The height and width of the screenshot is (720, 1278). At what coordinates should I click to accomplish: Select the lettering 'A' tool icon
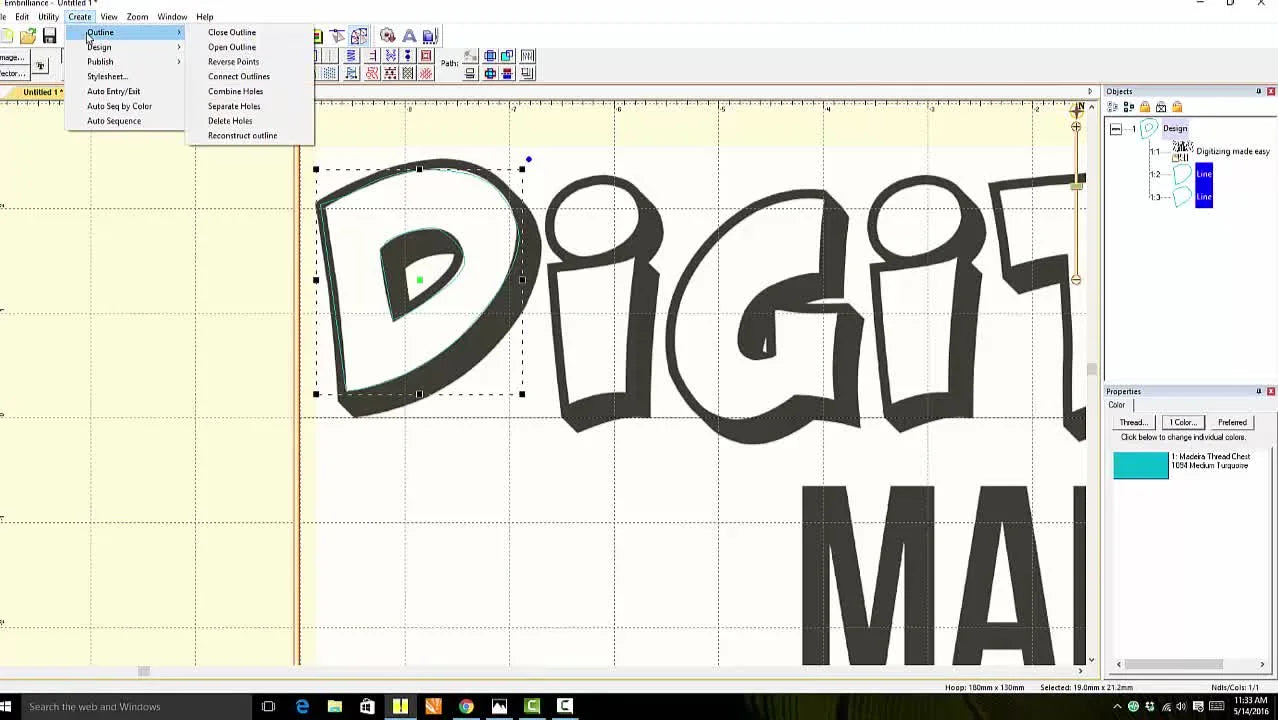[x=409, y=36]
